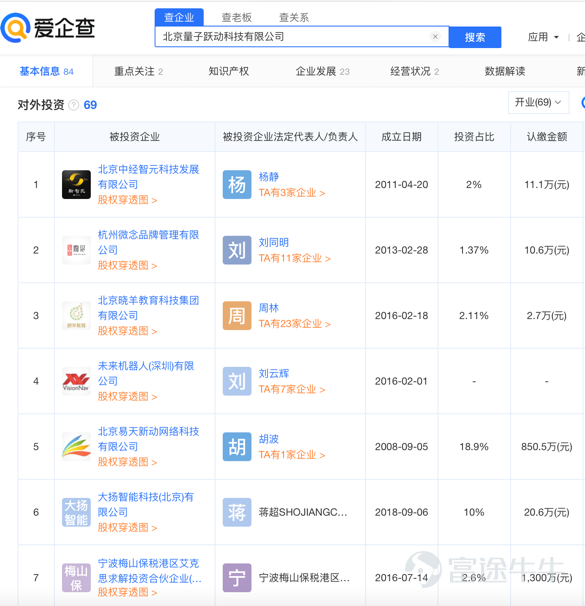
Task: Open 北京中经智元科技发展有限公司 company link
Action: (148, 177)
